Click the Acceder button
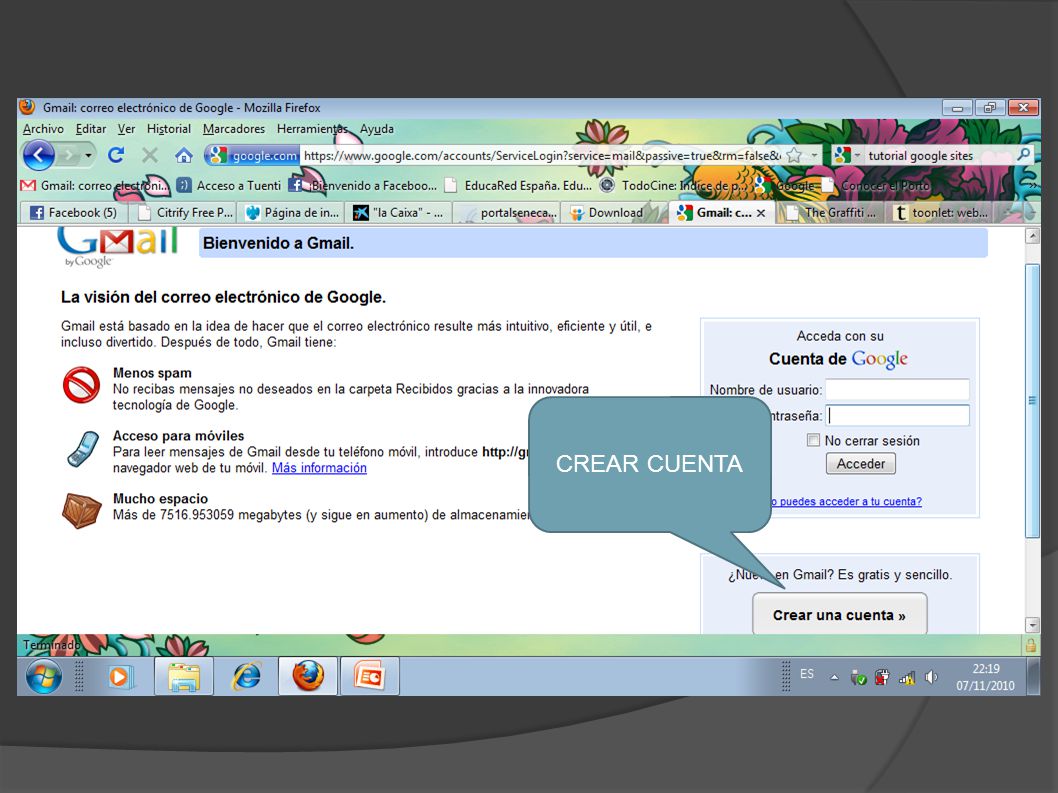The width and height of the screenshot is (1058, 793). point(861,464)
